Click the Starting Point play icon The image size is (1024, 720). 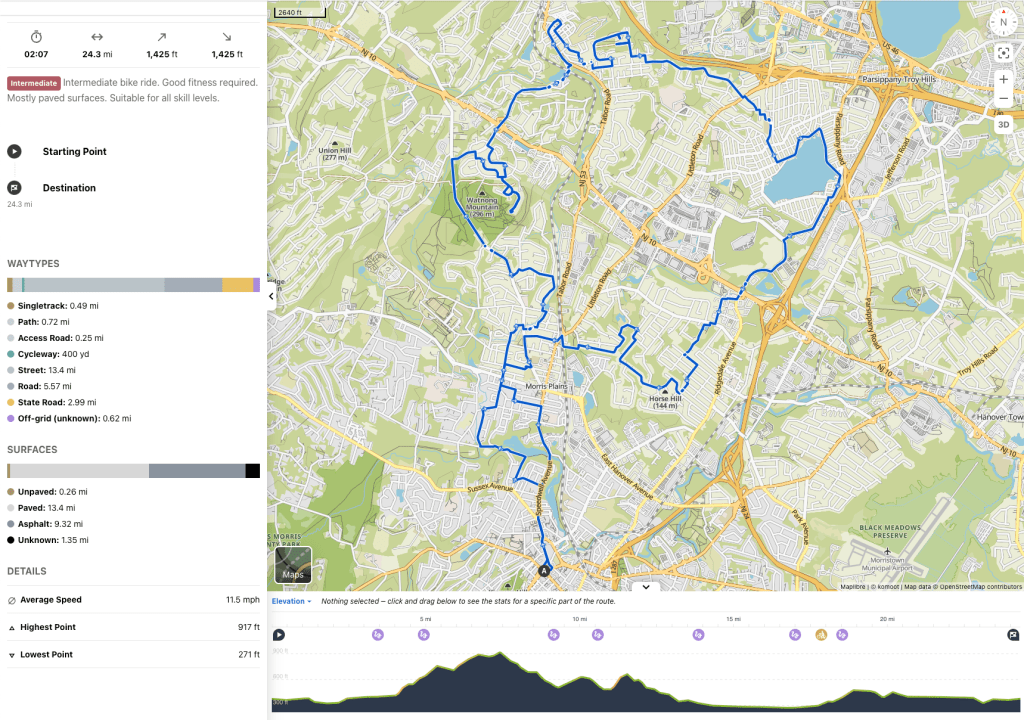tap(14, 152)
